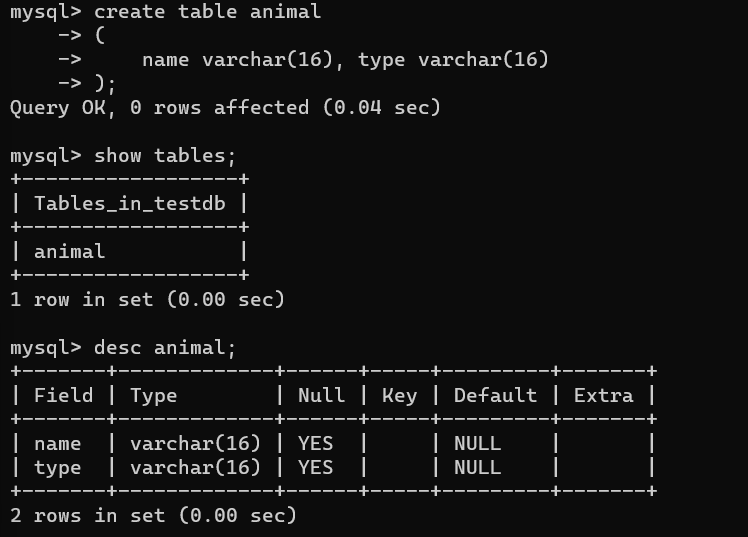Click the NULL default value in the name row

click(478, 444)
